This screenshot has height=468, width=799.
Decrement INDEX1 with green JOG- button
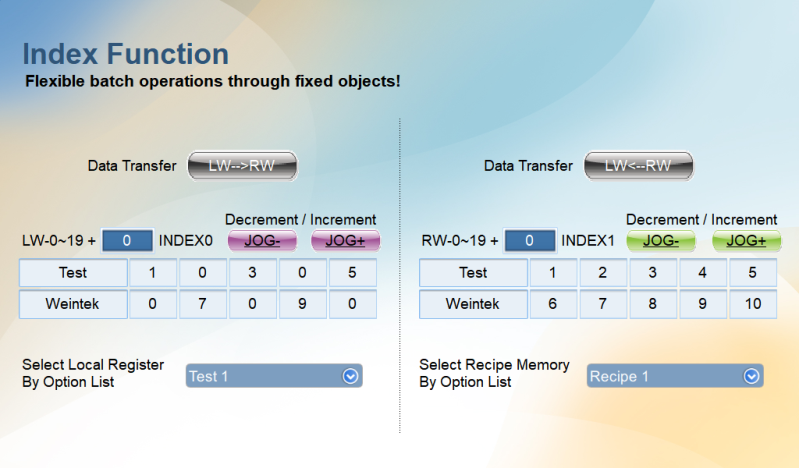[x=660, y=241]
